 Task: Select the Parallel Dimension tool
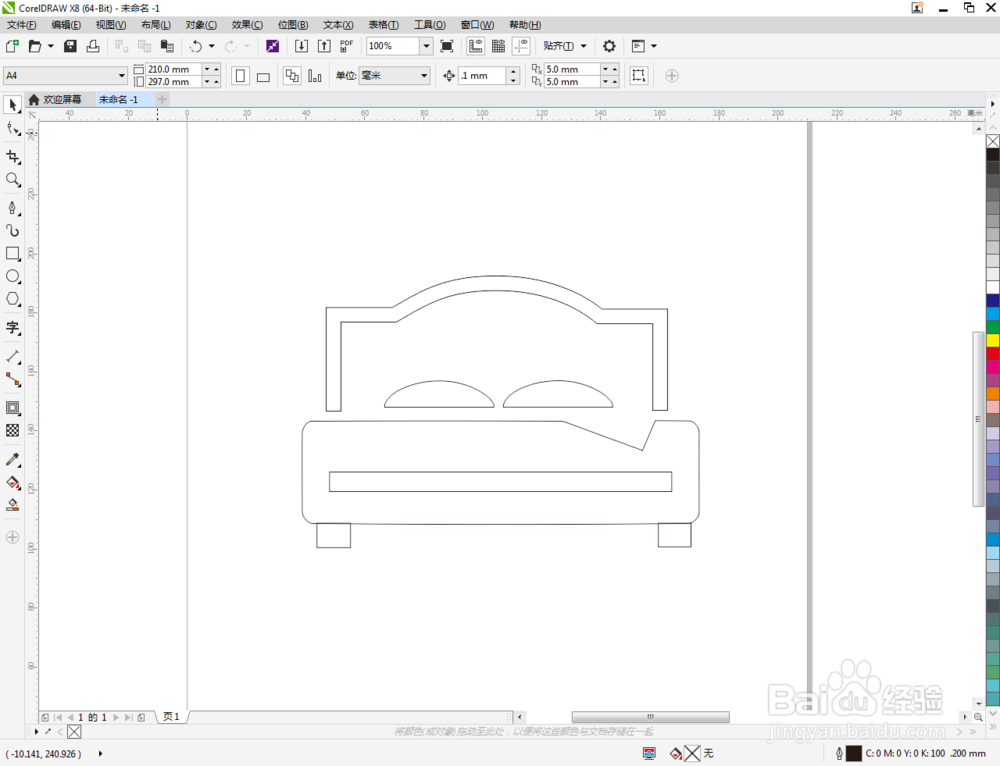click(13, 357)
